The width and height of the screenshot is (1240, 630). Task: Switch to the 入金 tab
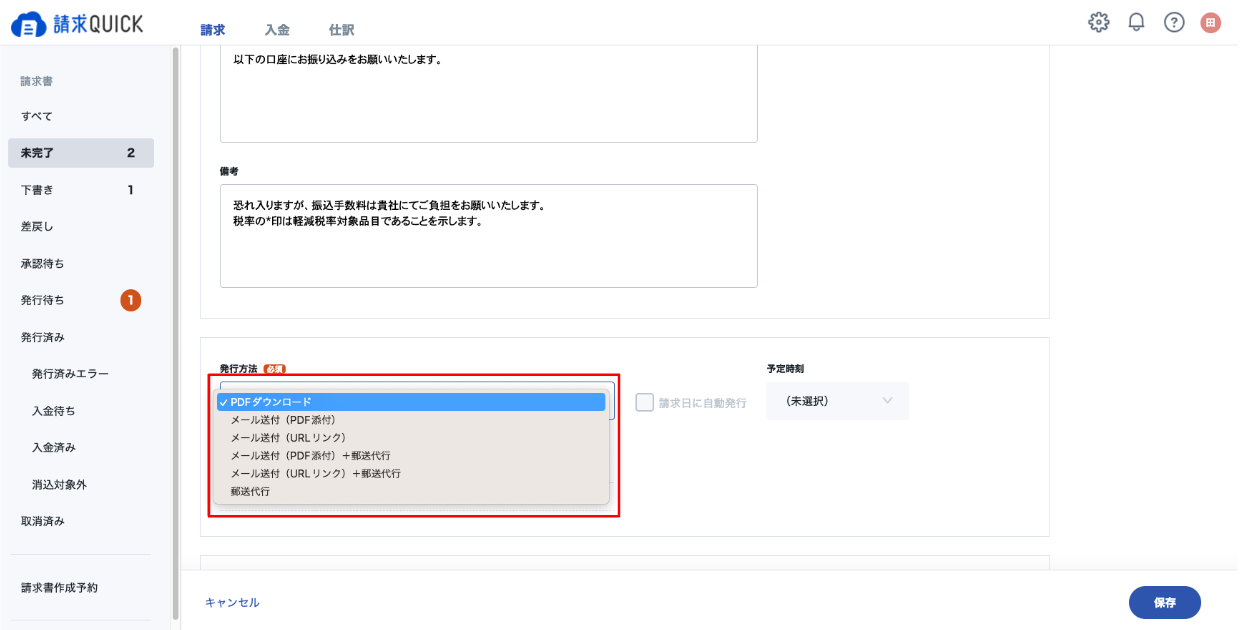point(277,30)
